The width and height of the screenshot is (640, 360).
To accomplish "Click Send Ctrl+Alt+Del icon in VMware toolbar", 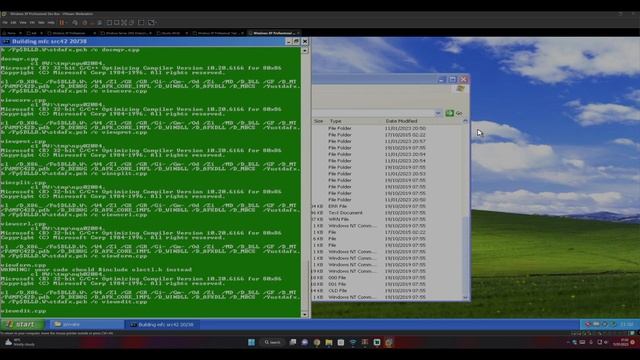I will 75,22.
